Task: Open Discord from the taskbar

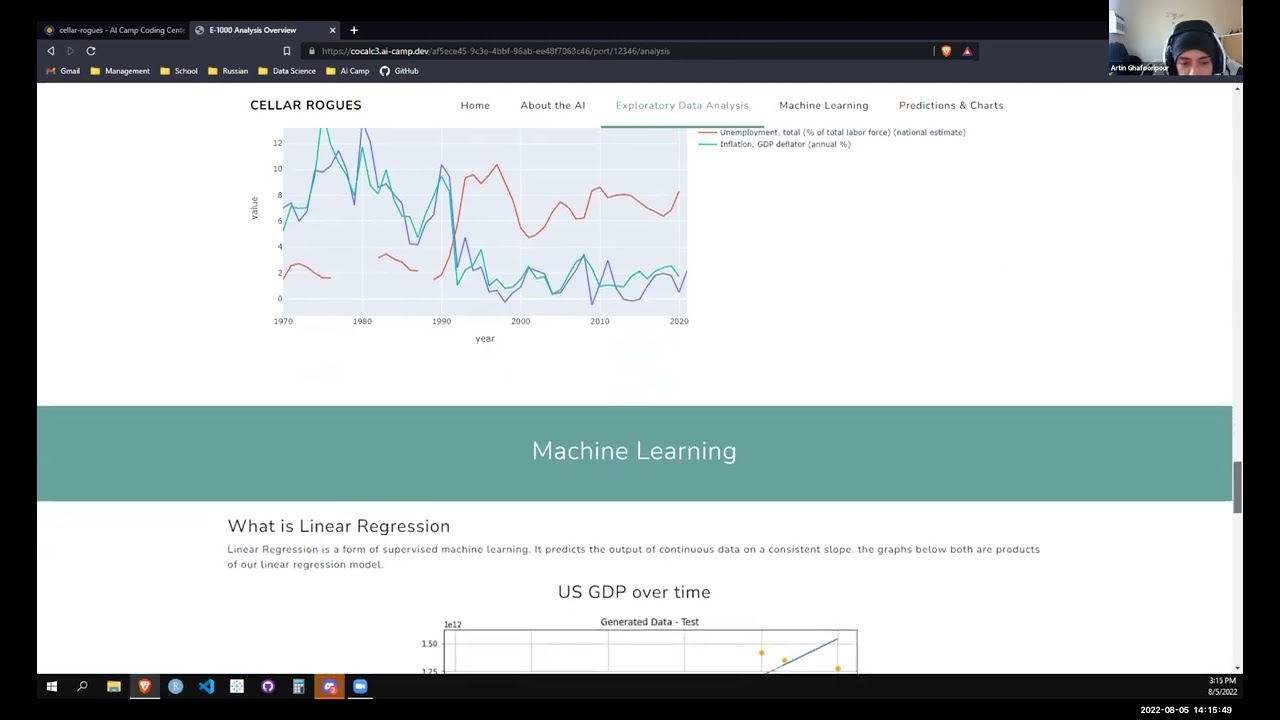Action: pos(329,686)
